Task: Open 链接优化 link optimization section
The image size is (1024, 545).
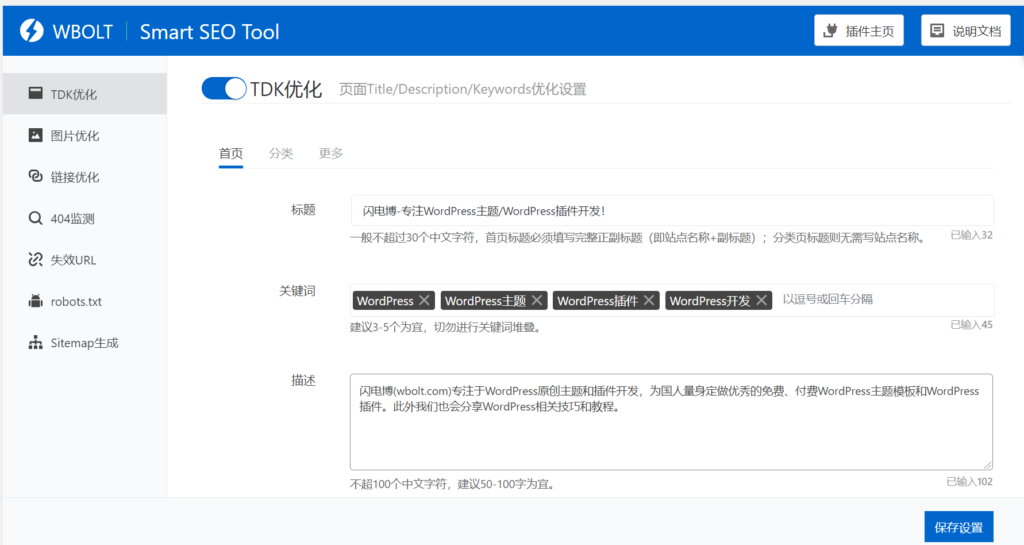Action: [75, 177]
